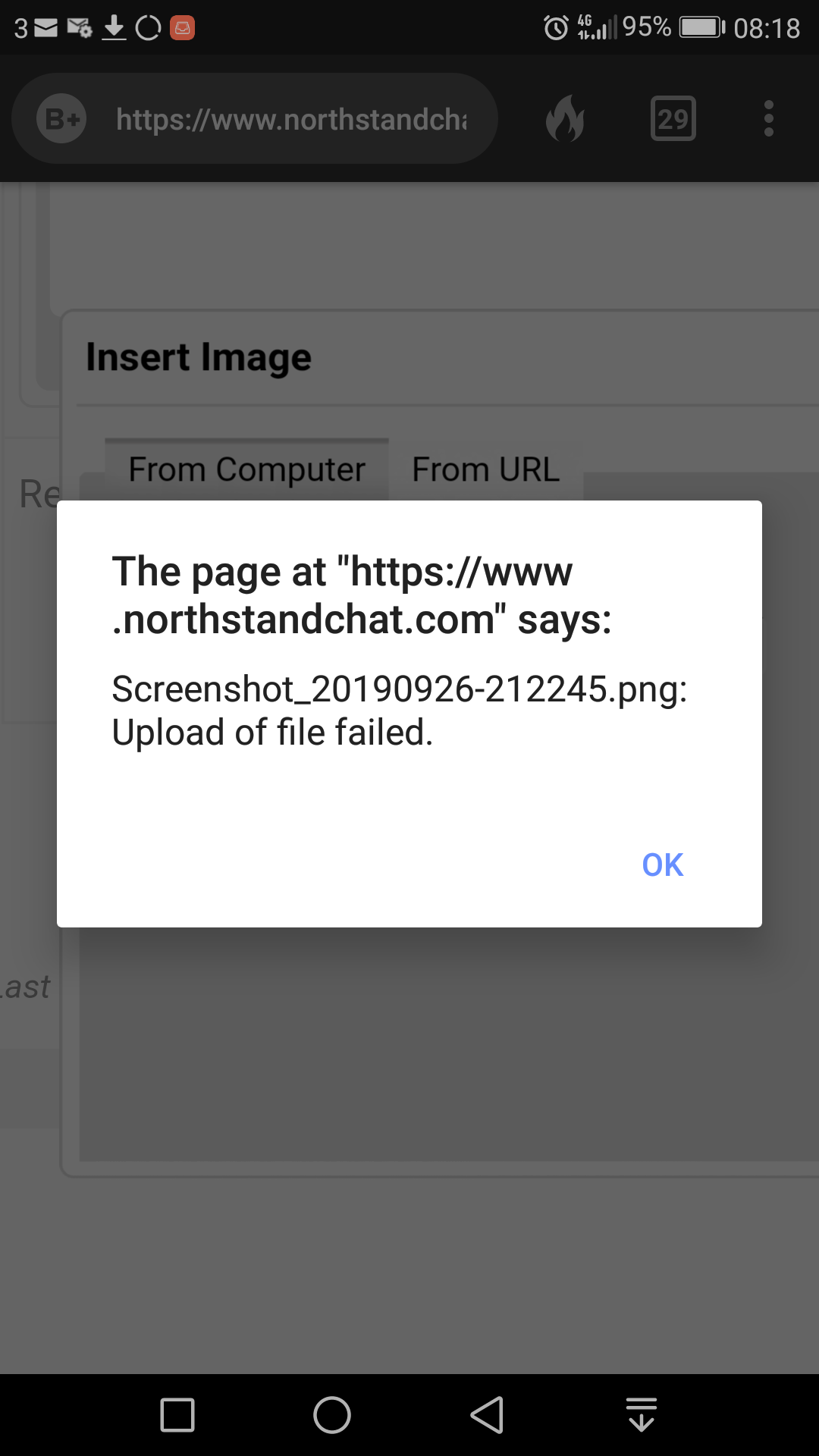Tap the red app notification icon
819x1456 pixels.
(x=182, y=28)
